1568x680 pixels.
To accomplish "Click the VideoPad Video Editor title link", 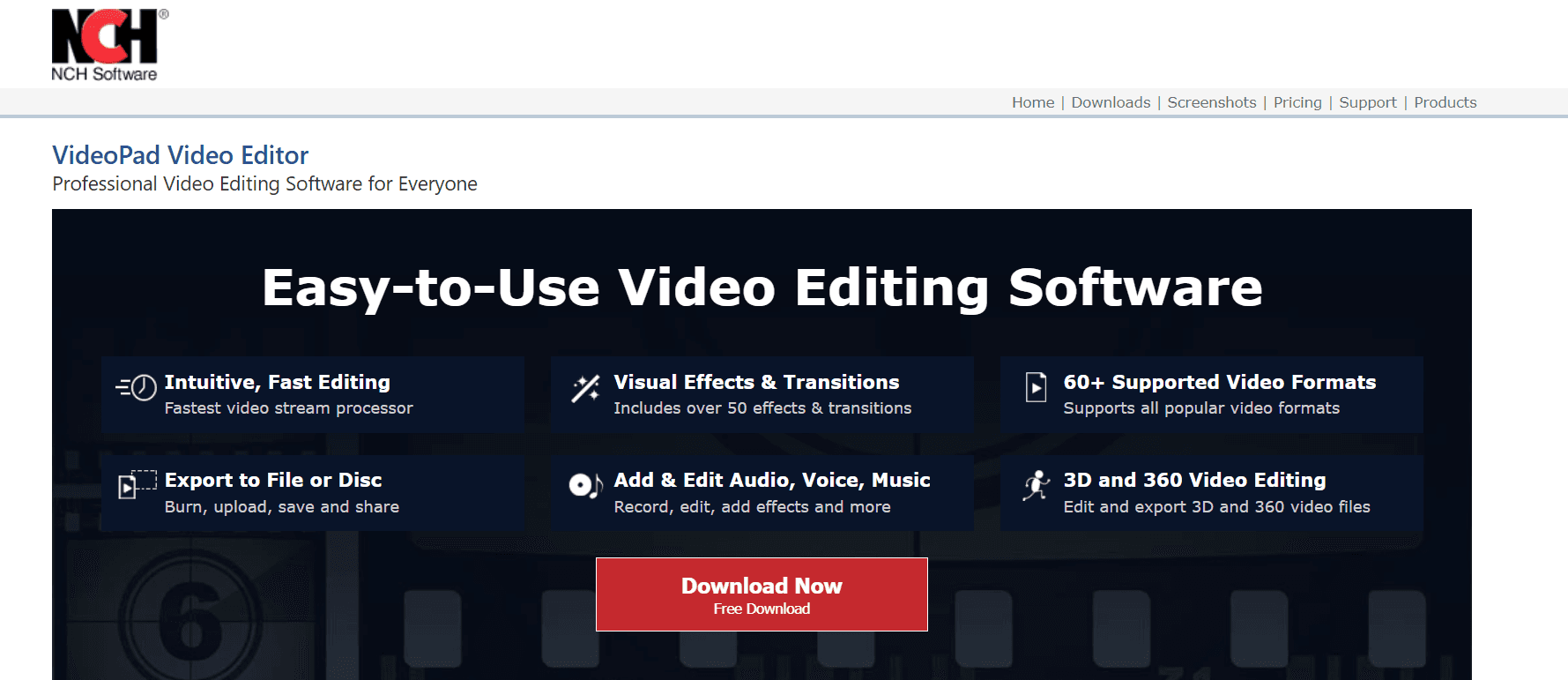I will pyautogui.click(x=180, y=155).
